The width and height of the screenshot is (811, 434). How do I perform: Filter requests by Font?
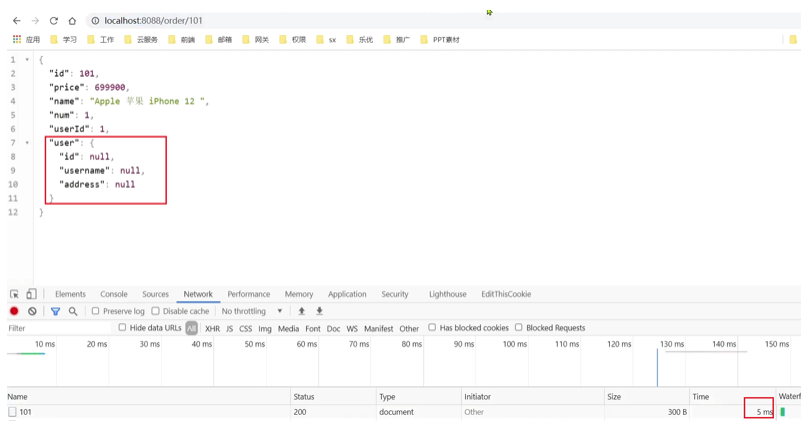(313, 328)
